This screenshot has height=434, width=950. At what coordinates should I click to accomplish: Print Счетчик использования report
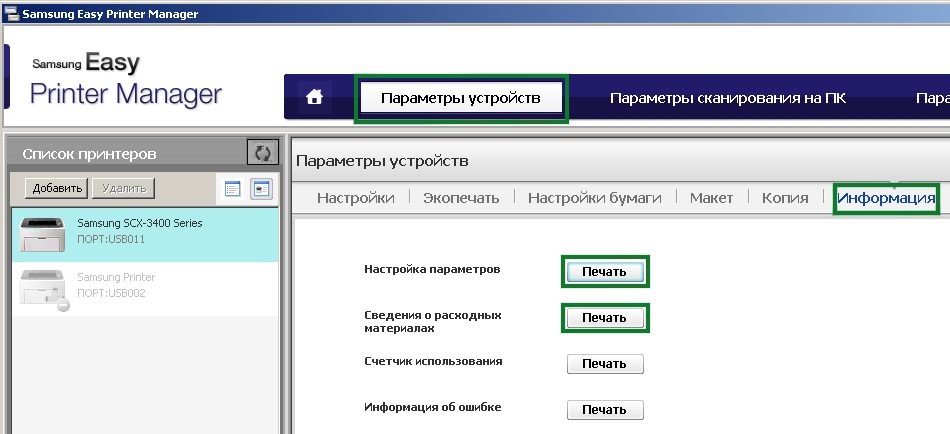click(x=605, y=364)
